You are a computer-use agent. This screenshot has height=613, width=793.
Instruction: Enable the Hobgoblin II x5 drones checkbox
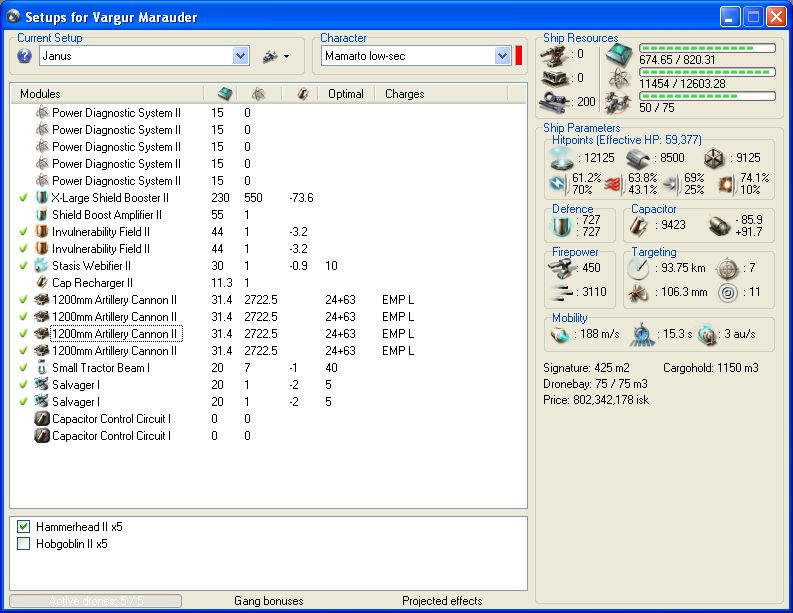click(24, 544)
